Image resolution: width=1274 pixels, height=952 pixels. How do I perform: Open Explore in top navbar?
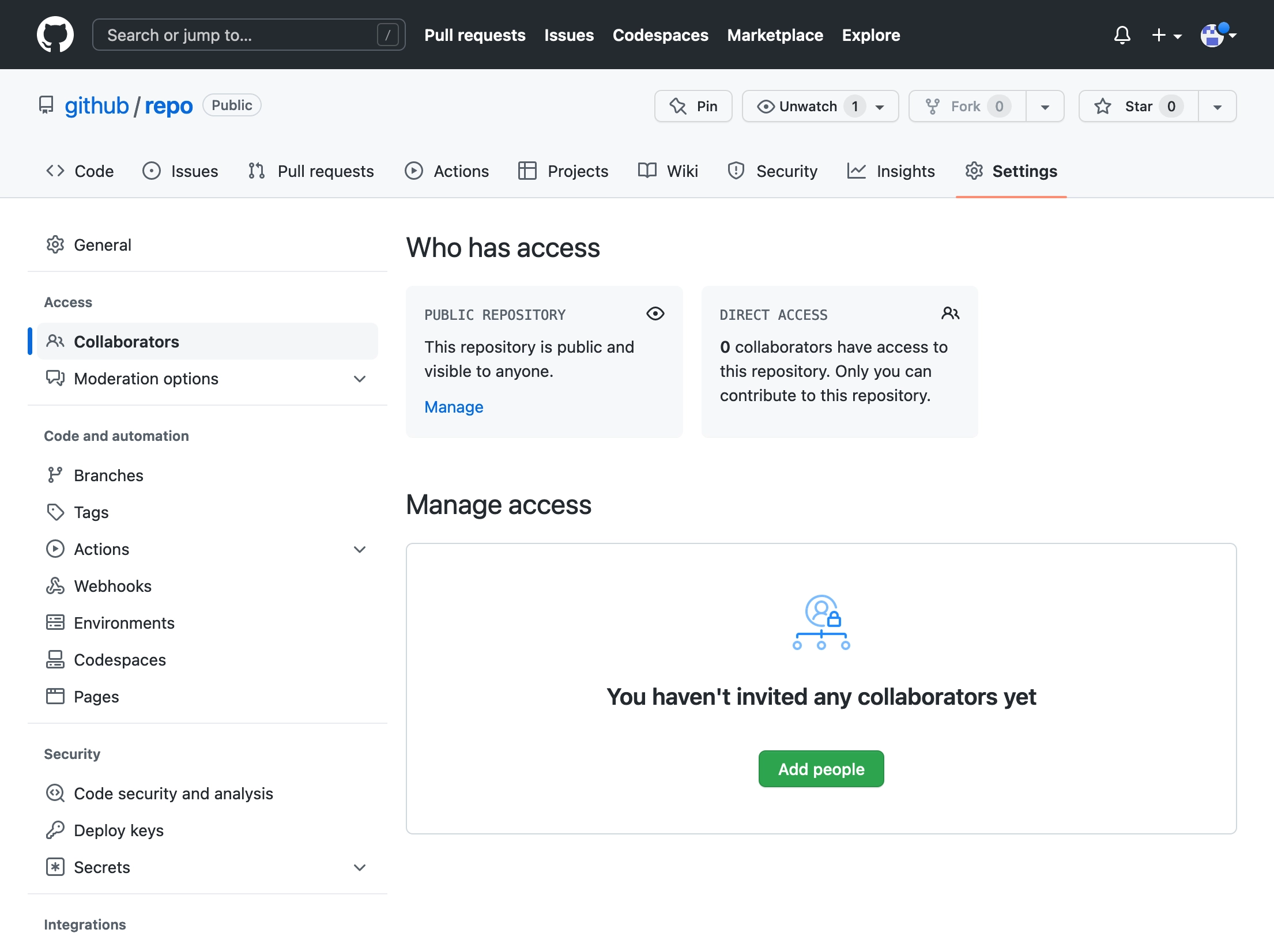click(x=870, y=35)
